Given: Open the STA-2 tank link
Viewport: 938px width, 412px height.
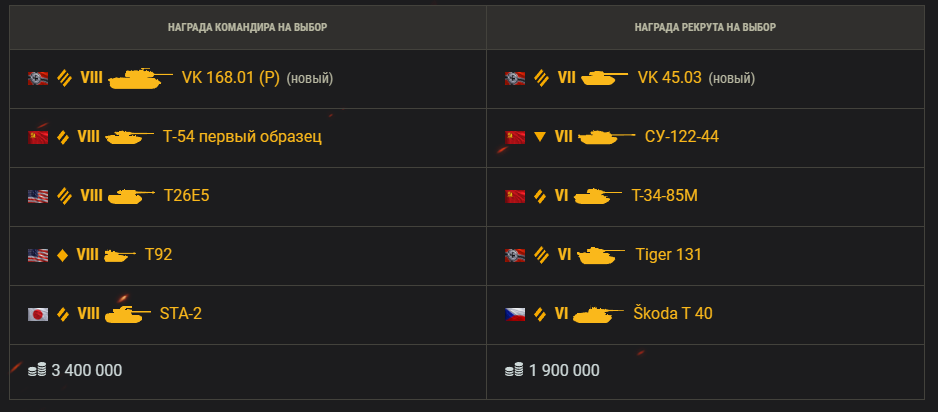Looking at the screenshot, I should pyautogui.click(x=181, y=314).
